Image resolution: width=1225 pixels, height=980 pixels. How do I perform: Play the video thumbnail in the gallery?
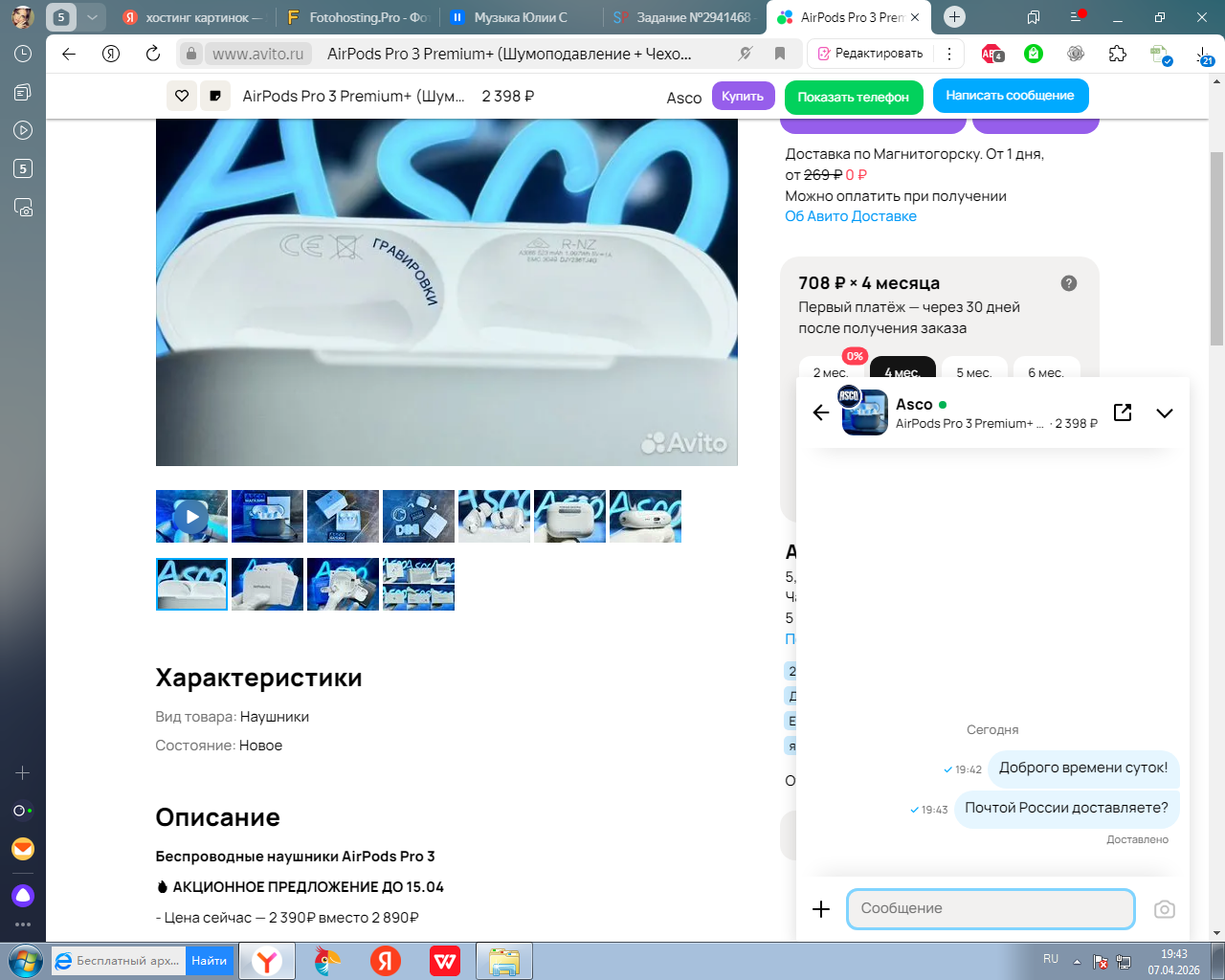point(191,517)
